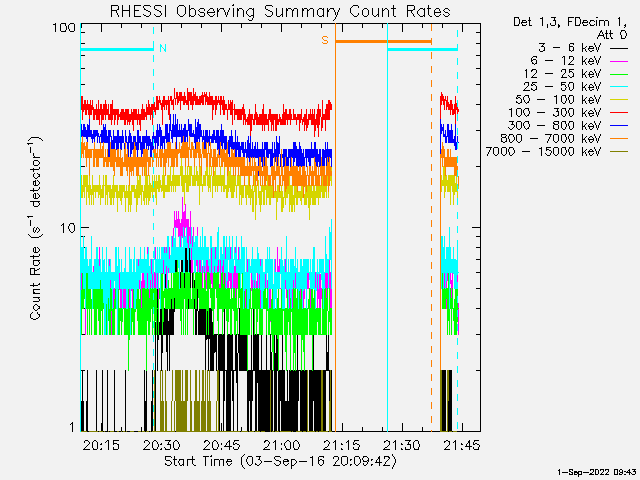This screenshot has width=640, height=480.
Task: Click the '1' y-axis tick label
Action: point(72,427)
